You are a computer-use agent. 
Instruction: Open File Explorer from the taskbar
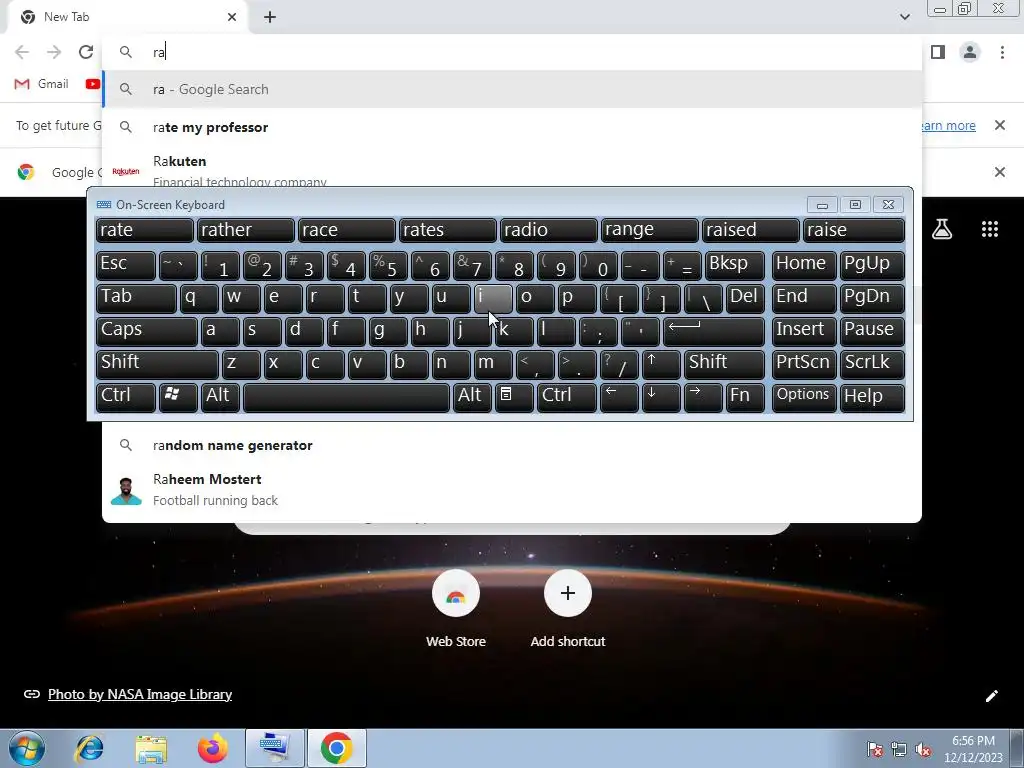(x=151, y=748)
